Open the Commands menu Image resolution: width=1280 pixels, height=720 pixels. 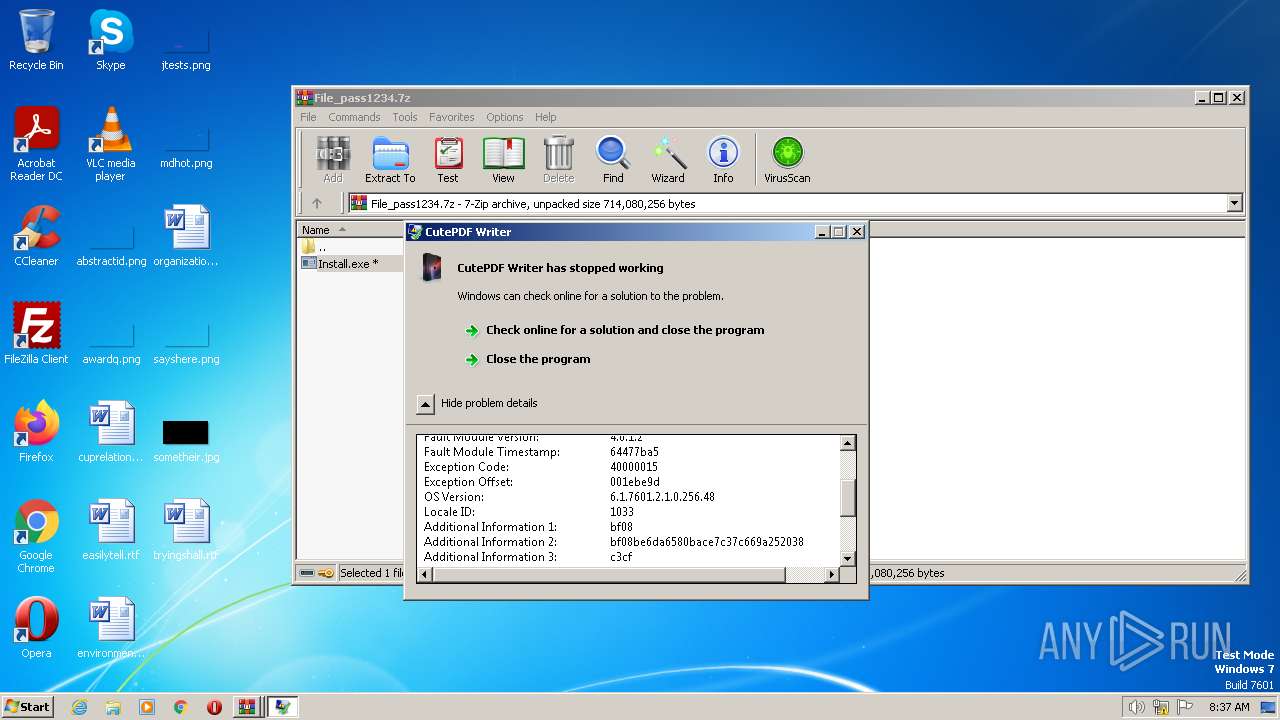pos(354,117)
